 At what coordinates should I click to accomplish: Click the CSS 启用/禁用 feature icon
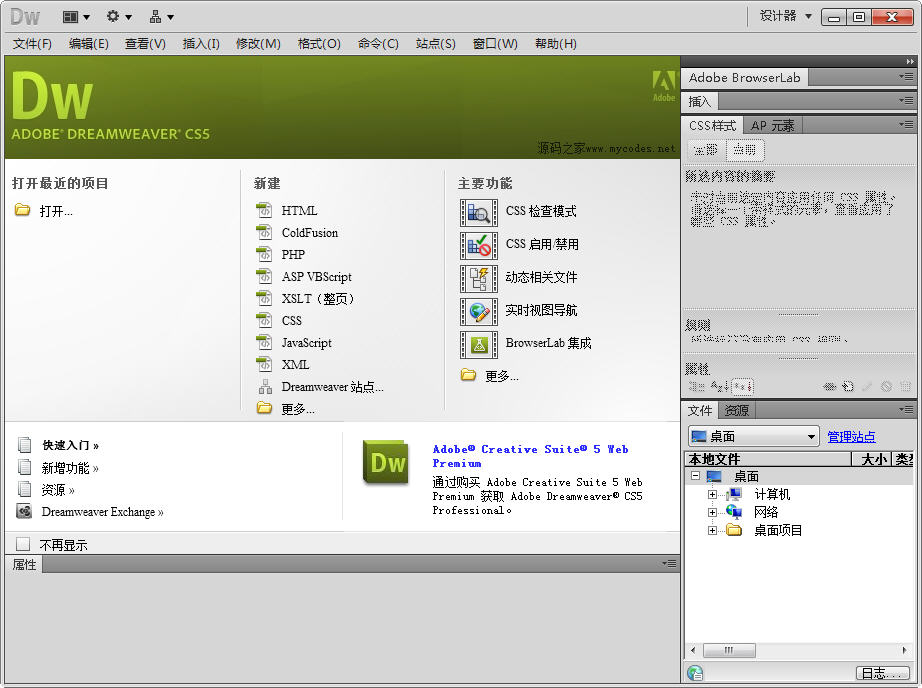[x=479, y=245]
